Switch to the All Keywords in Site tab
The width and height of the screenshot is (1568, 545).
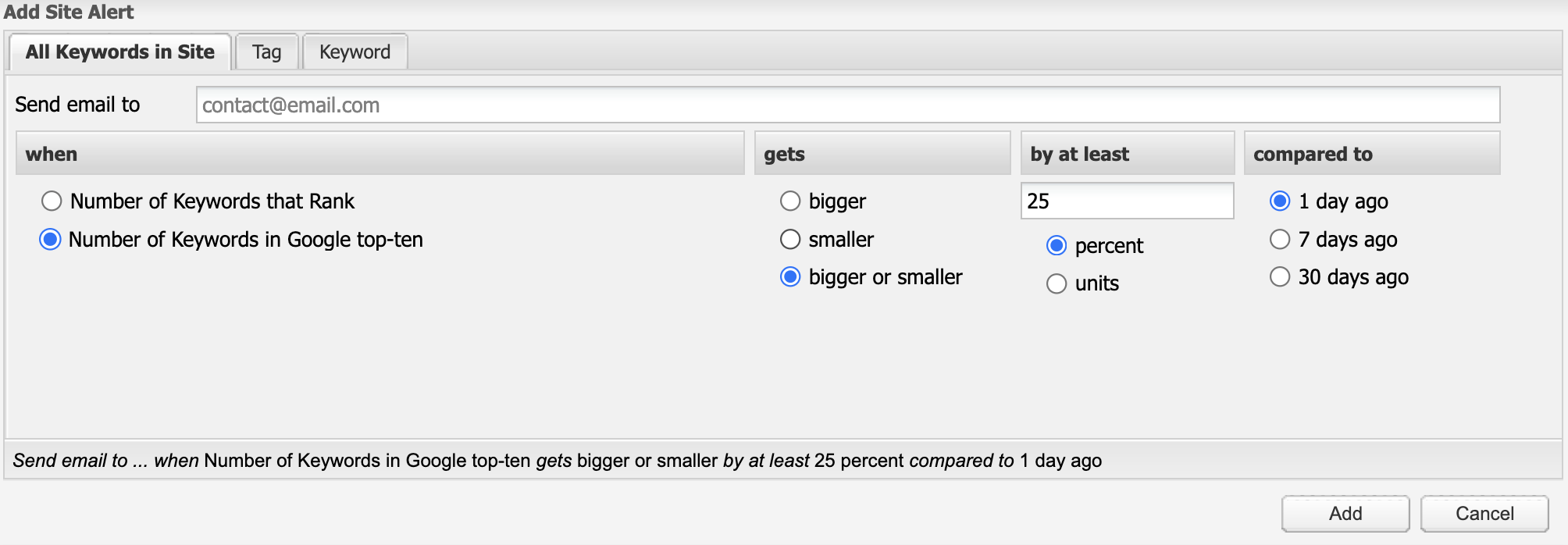(x=119, y=52)
